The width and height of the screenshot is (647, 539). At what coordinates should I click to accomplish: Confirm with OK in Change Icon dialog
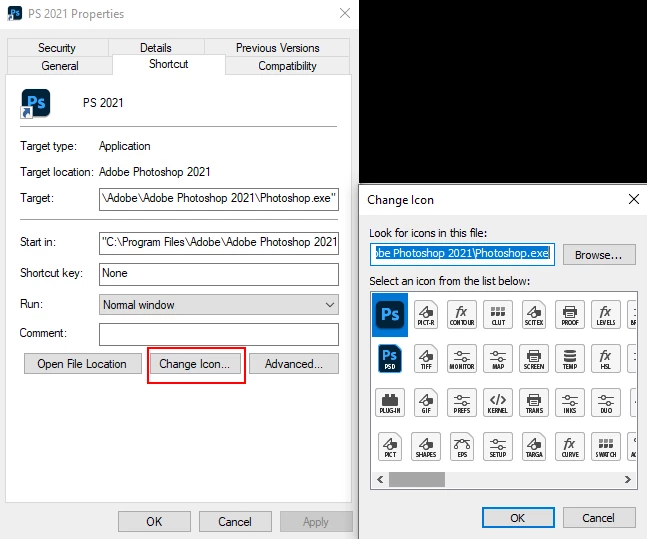tap(518, 518)
